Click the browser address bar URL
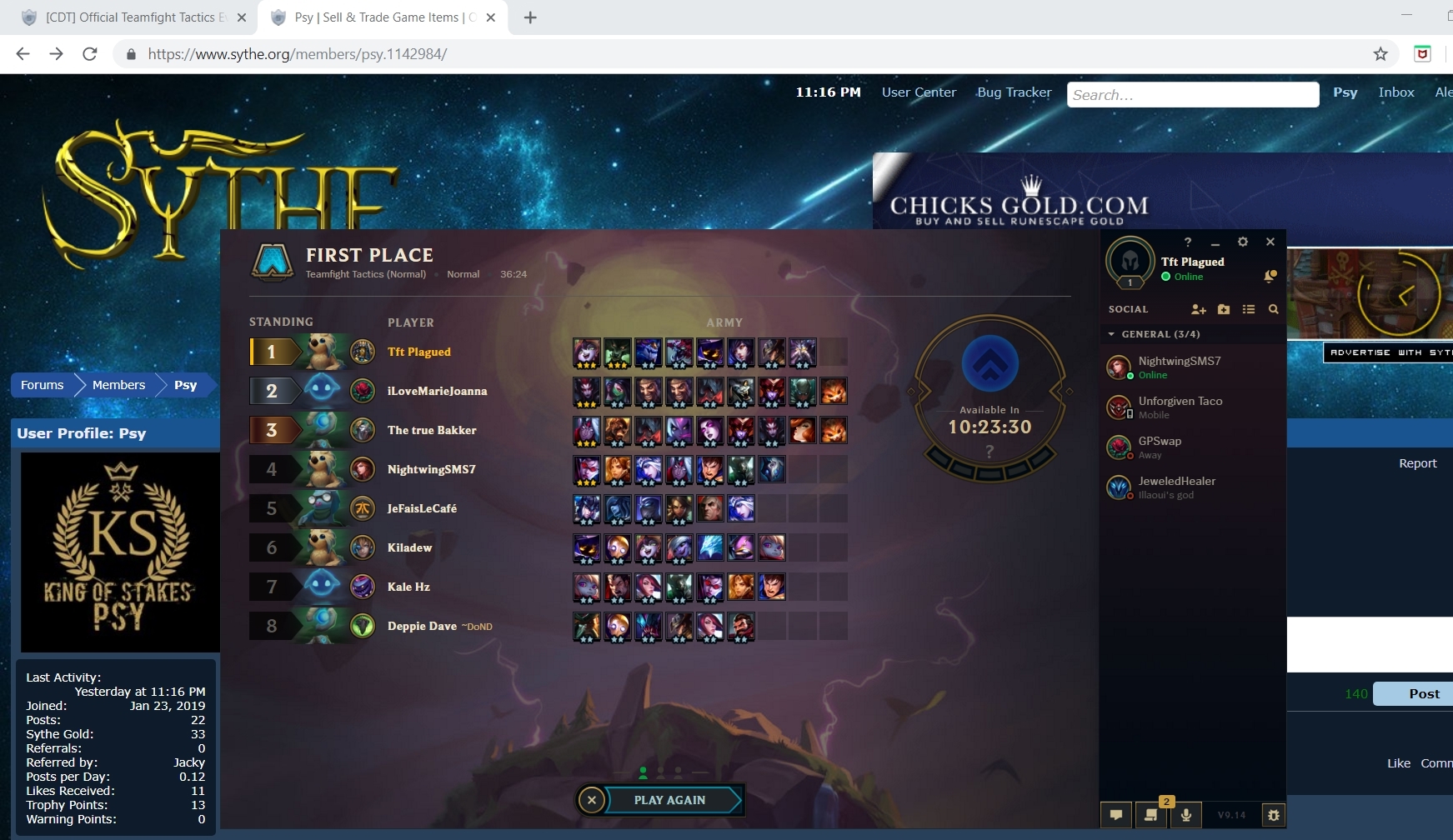Viewport: 1453px width, 840px height. tap(298, 54)
